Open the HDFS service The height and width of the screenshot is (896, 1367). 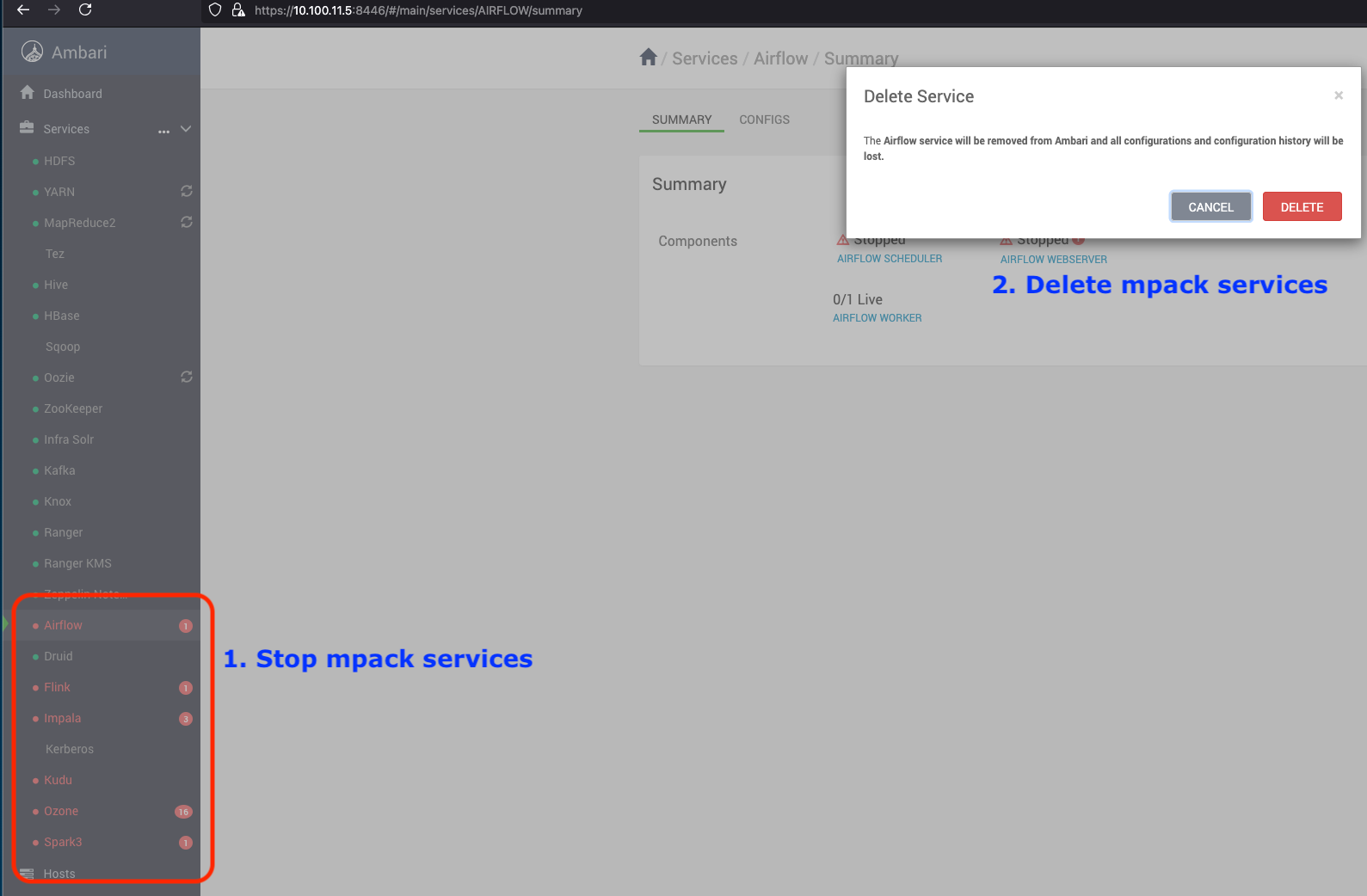pyautogui.click(x=59, y=161)
